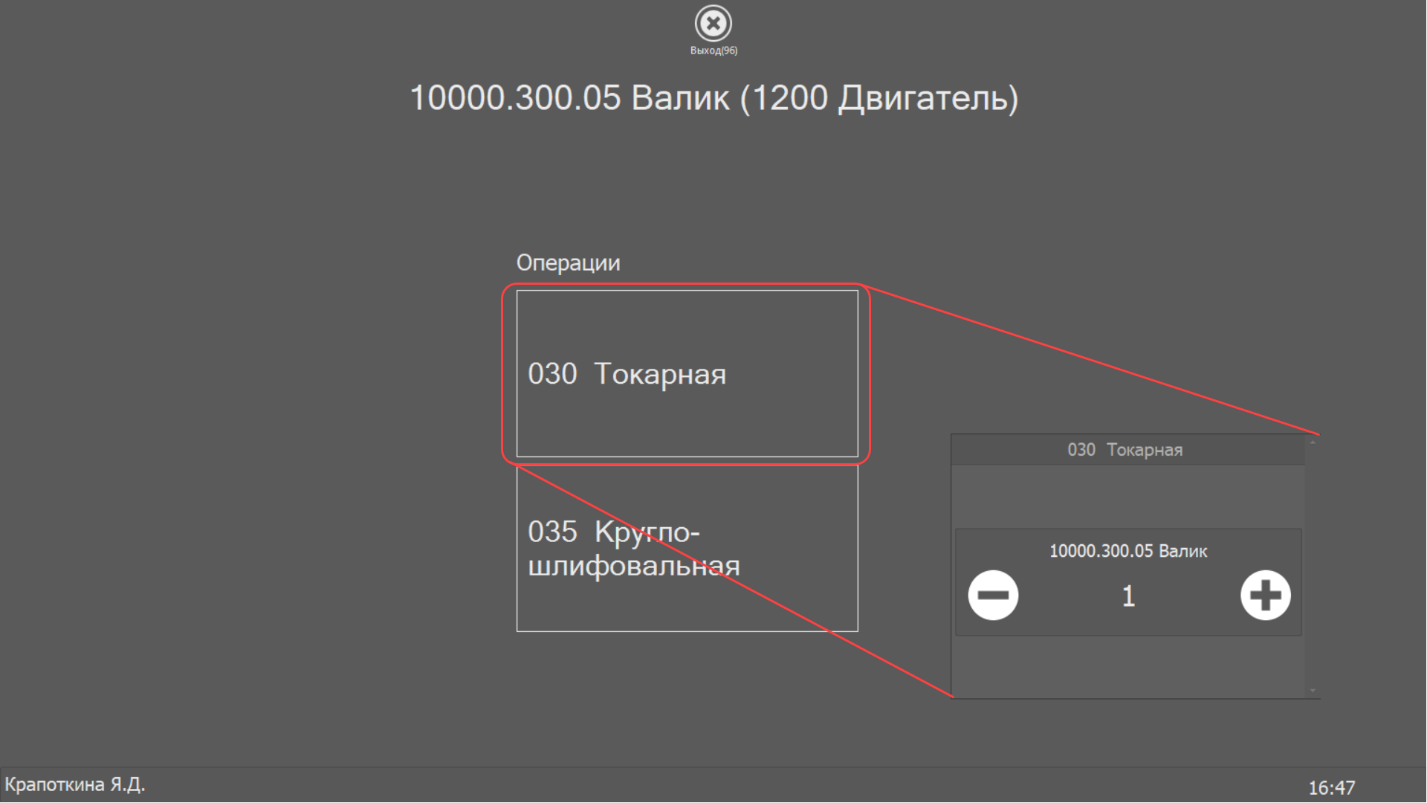Image resolution: width=1427 pixels, height=803 pixels.
Task: Click the 030 Токарная header in the popup
Action: click(1127, 449)
